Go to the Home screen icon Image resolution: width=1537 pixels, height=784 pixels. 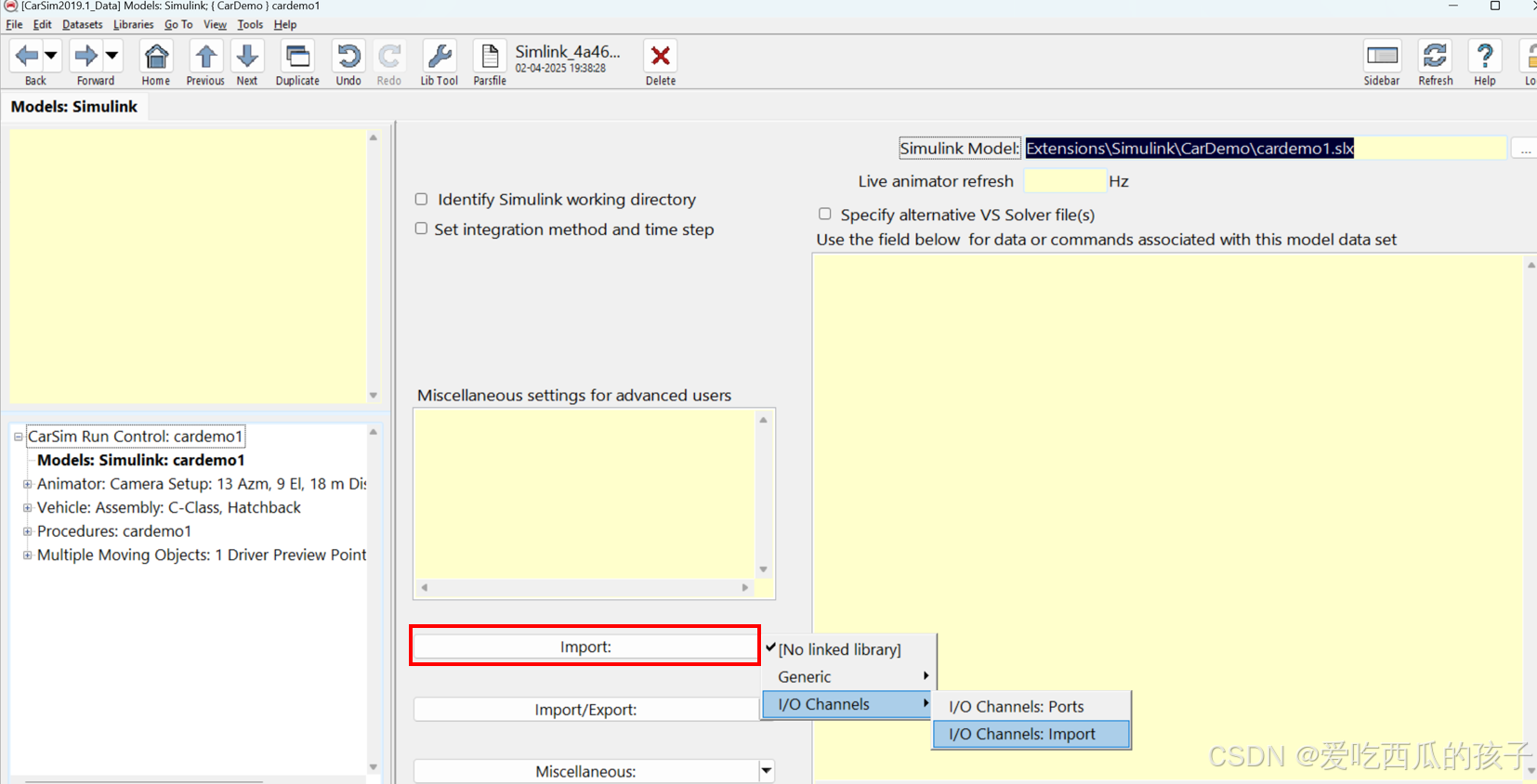click(x=156, y=56)
